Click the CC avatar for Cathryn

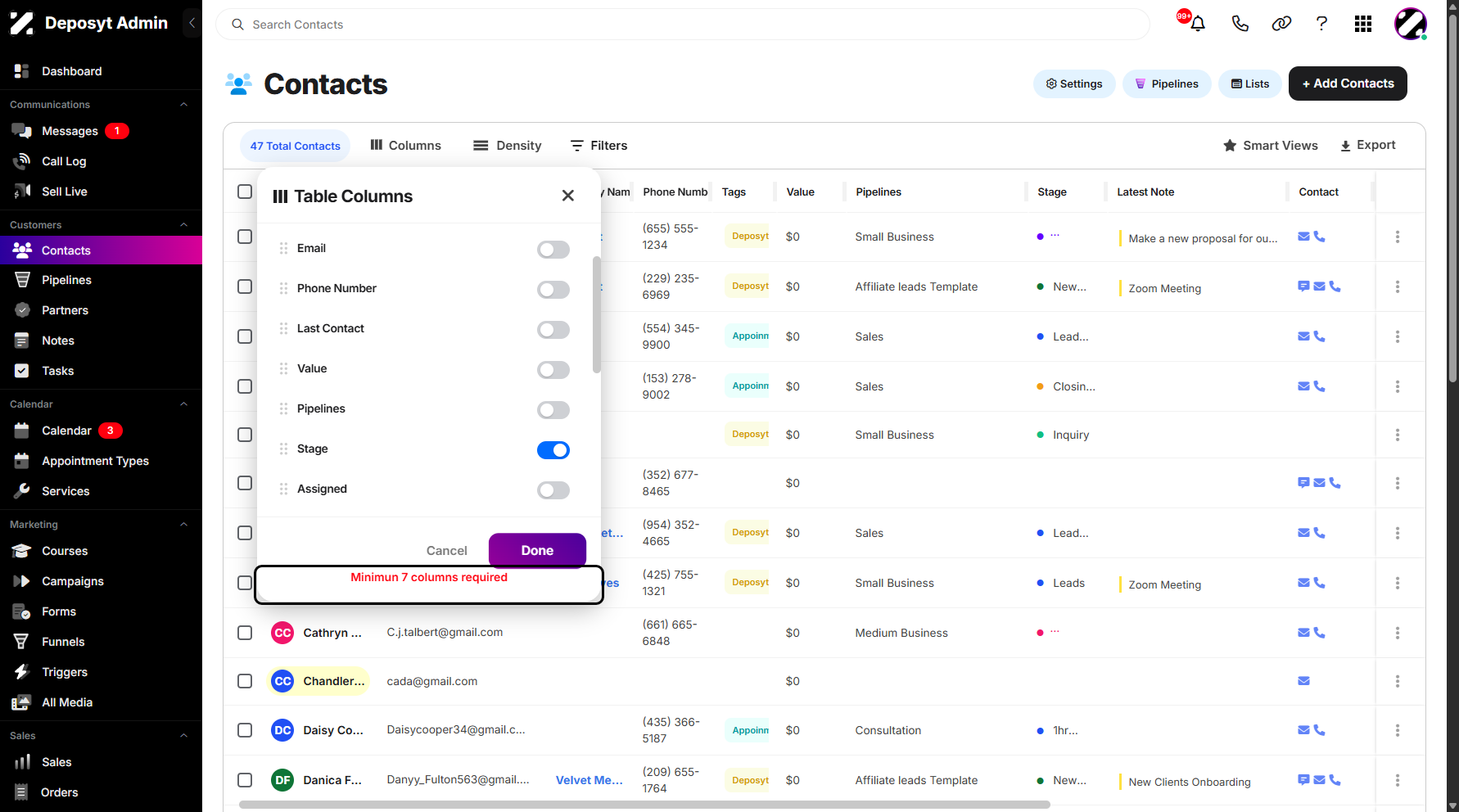(282, 633)
